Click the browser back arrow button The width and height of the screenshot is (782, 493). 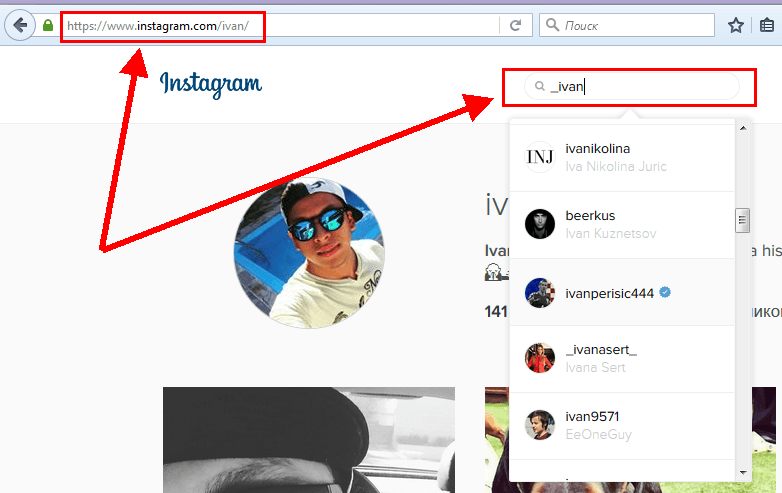(20, 25)
